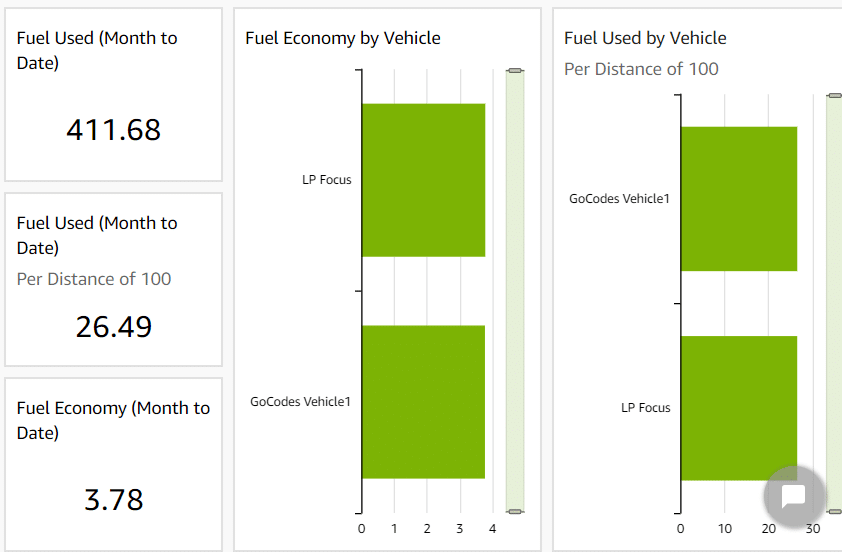Screen dimensions: 842x552
Task: Click the Fuel Used by Vehicle title
Action: pos(645,38)
